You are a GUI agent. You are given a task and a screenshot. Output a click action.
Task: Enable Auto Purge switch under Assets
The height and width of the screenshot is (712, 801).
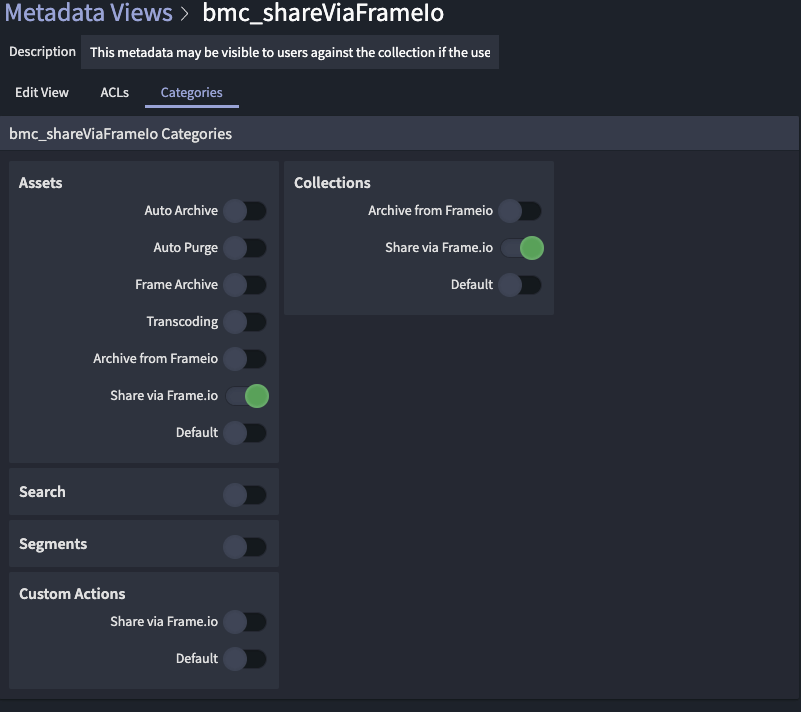245,248
